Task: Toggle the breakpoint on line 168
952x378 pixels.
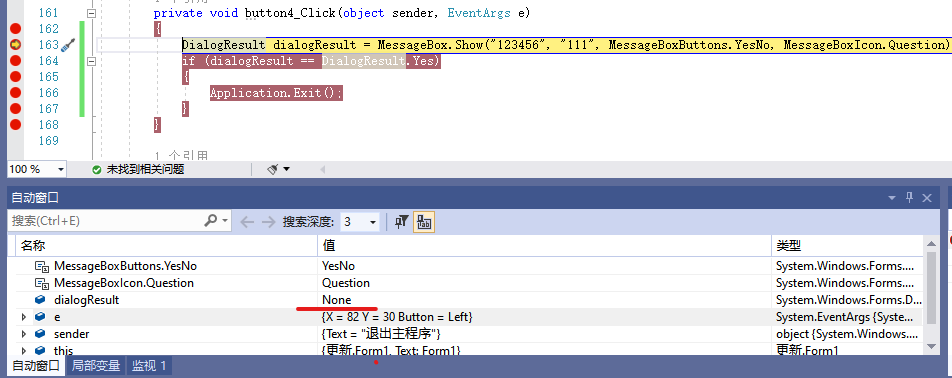Action: tap(15, 124)
